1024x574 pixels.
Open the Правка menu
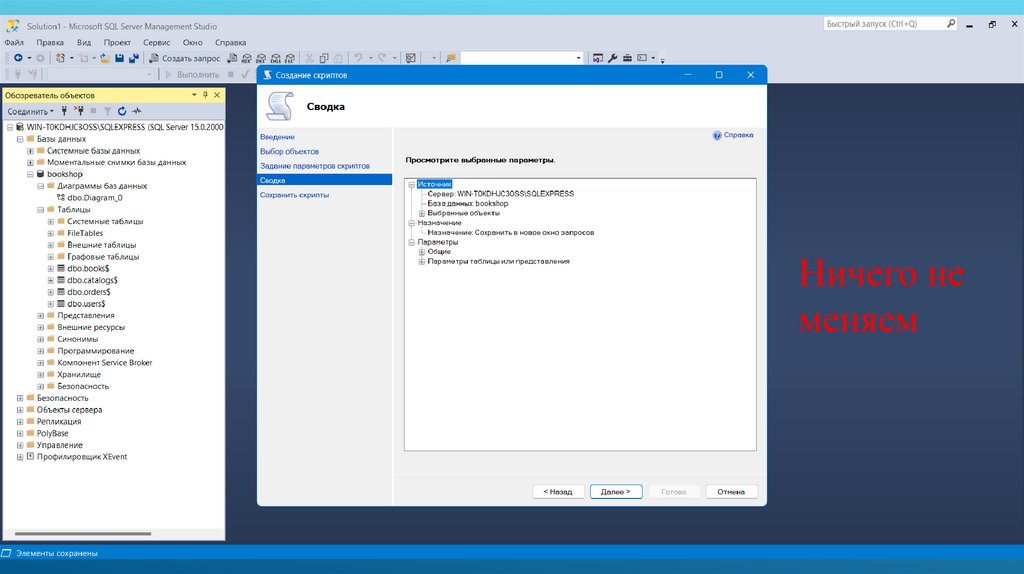[50, 42]
